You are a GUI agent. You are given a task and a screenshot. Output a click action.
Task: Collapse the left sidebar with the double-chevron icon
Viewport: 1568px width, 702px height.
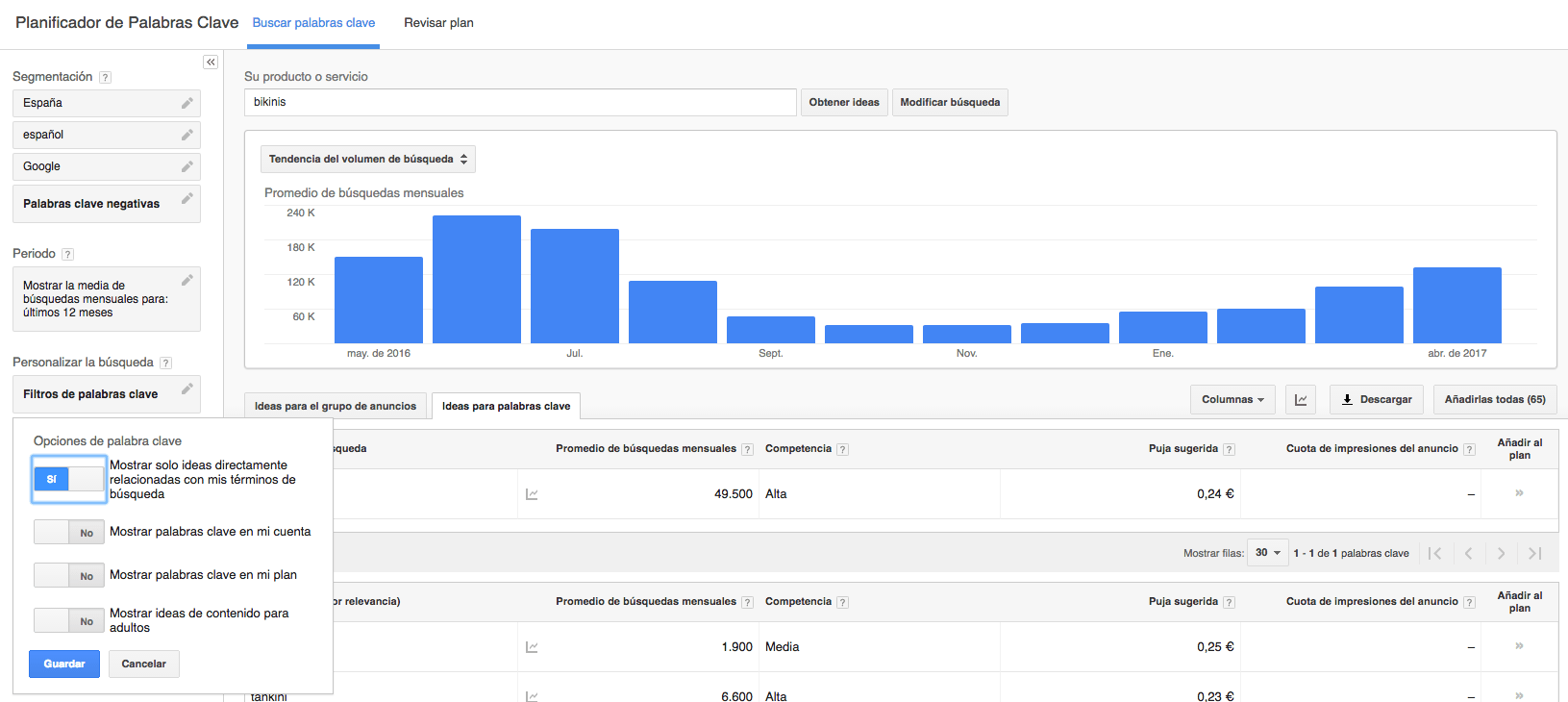211,63
